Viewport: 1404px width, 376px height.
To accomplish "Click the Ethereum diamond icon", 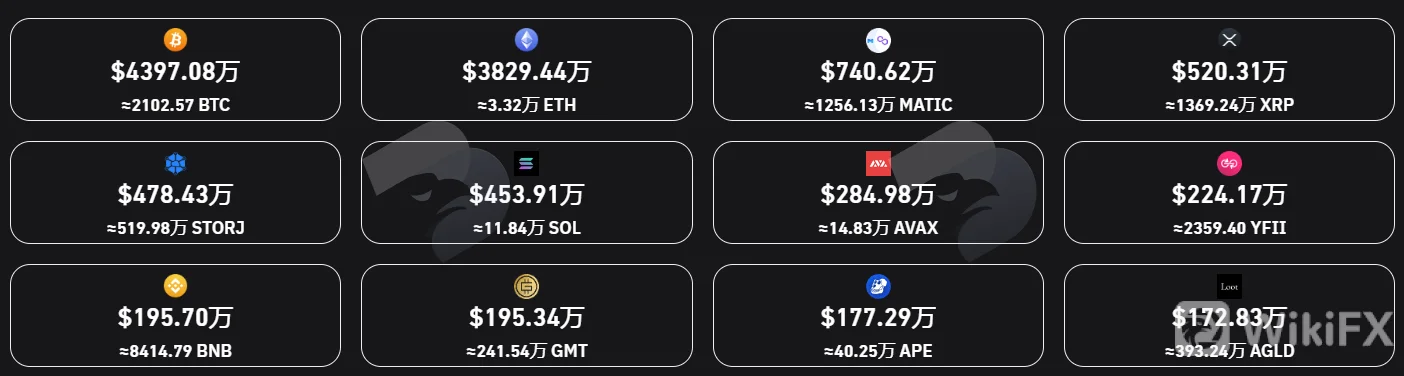I will [526, 40].
